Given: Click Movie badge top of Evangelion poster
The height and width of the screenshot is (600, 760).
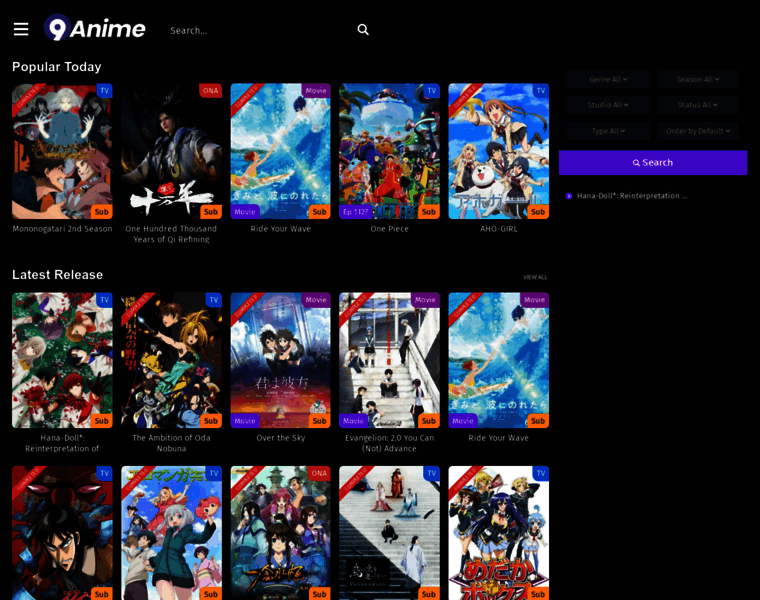Looking at the screenshot, I should coord(425,300).
